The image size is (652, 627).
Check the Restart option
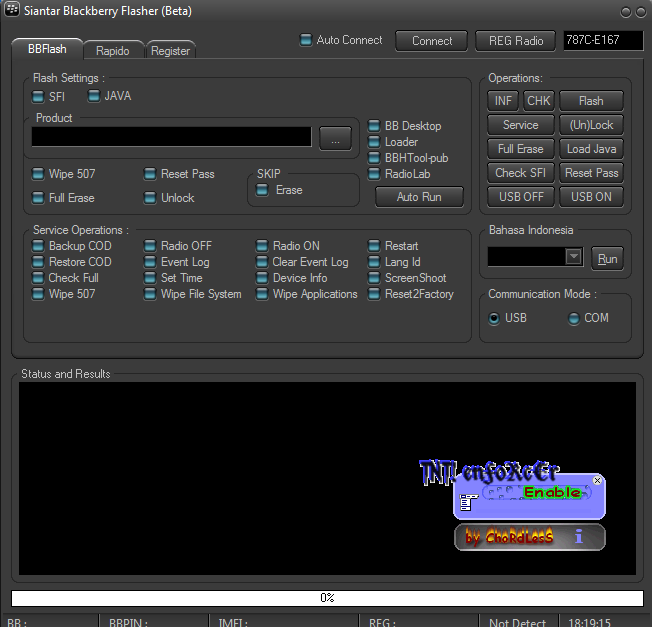click(374, 246)
